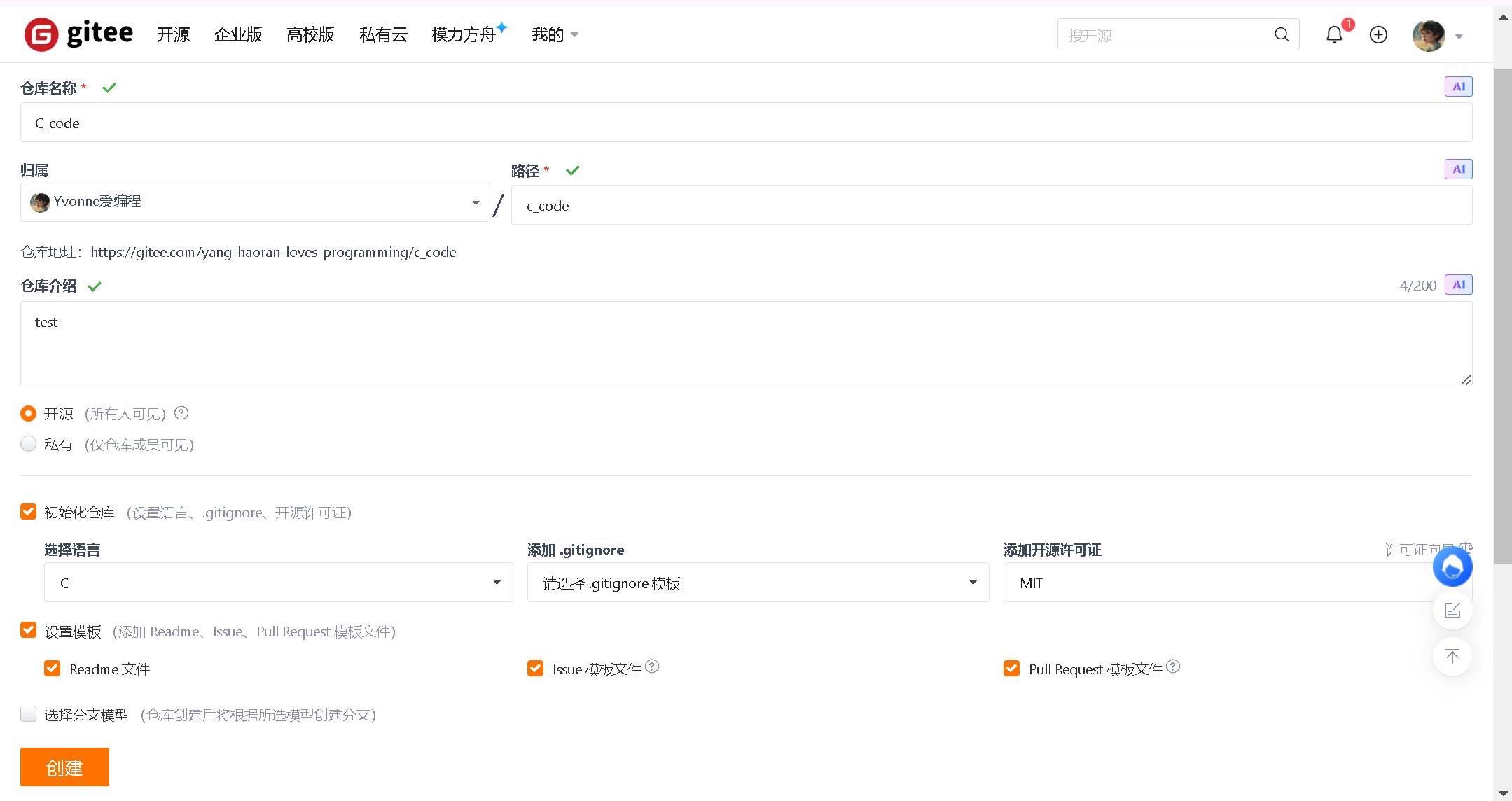The width and height of the screenshot is (1512, 801).
Task: Click the Gitee logo icon
Action: [41, 34]
